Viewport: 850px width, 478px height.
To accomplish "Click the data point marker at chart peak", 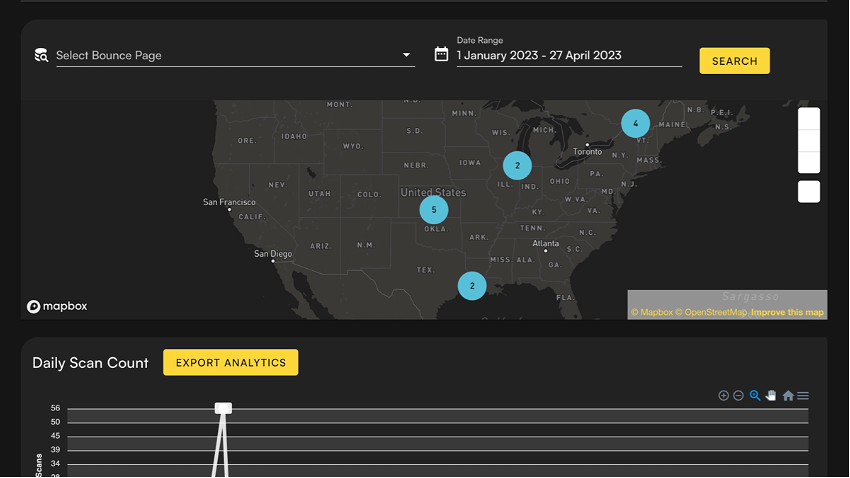I will point(223,408).
